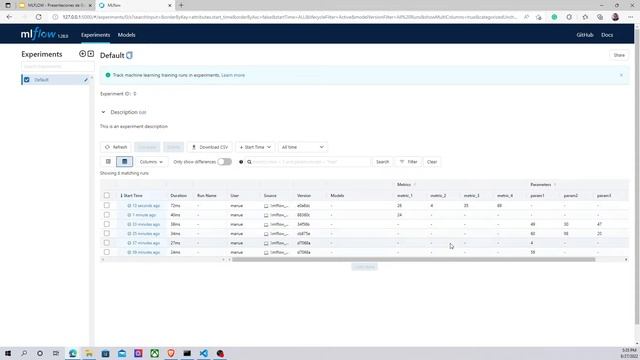
Task: Click the metric_1 column header
Action: (x=404, y=196)
